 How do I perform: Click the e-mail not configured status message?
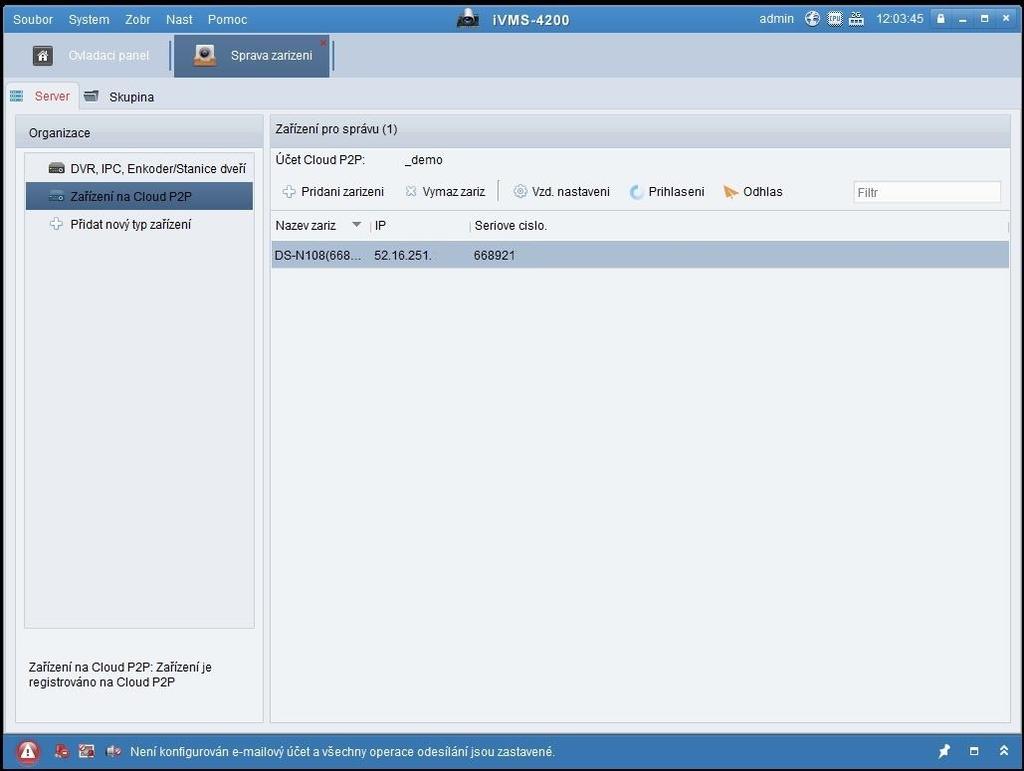tap(342, 751)
